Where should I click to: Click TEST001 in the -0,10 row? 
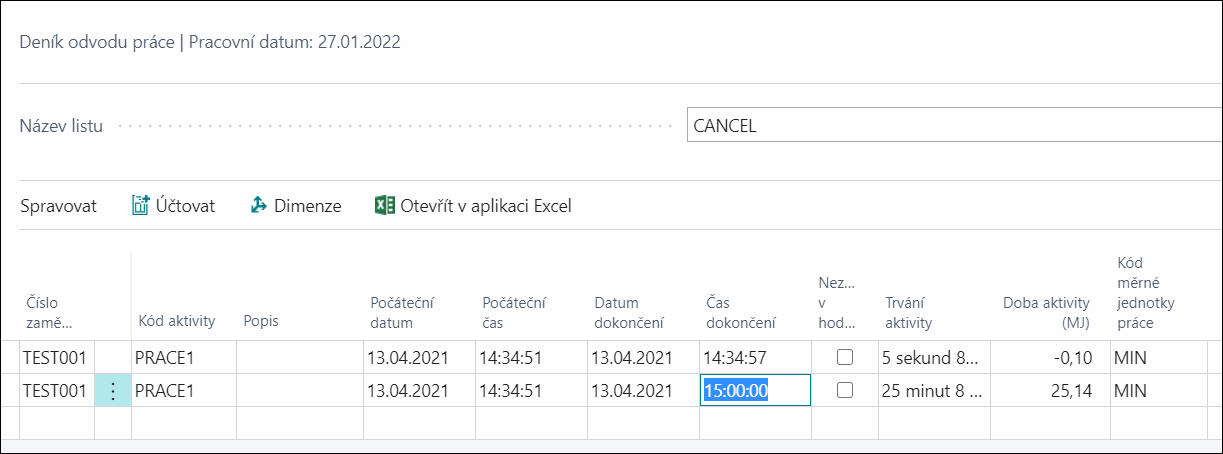[x=56, y=357]
